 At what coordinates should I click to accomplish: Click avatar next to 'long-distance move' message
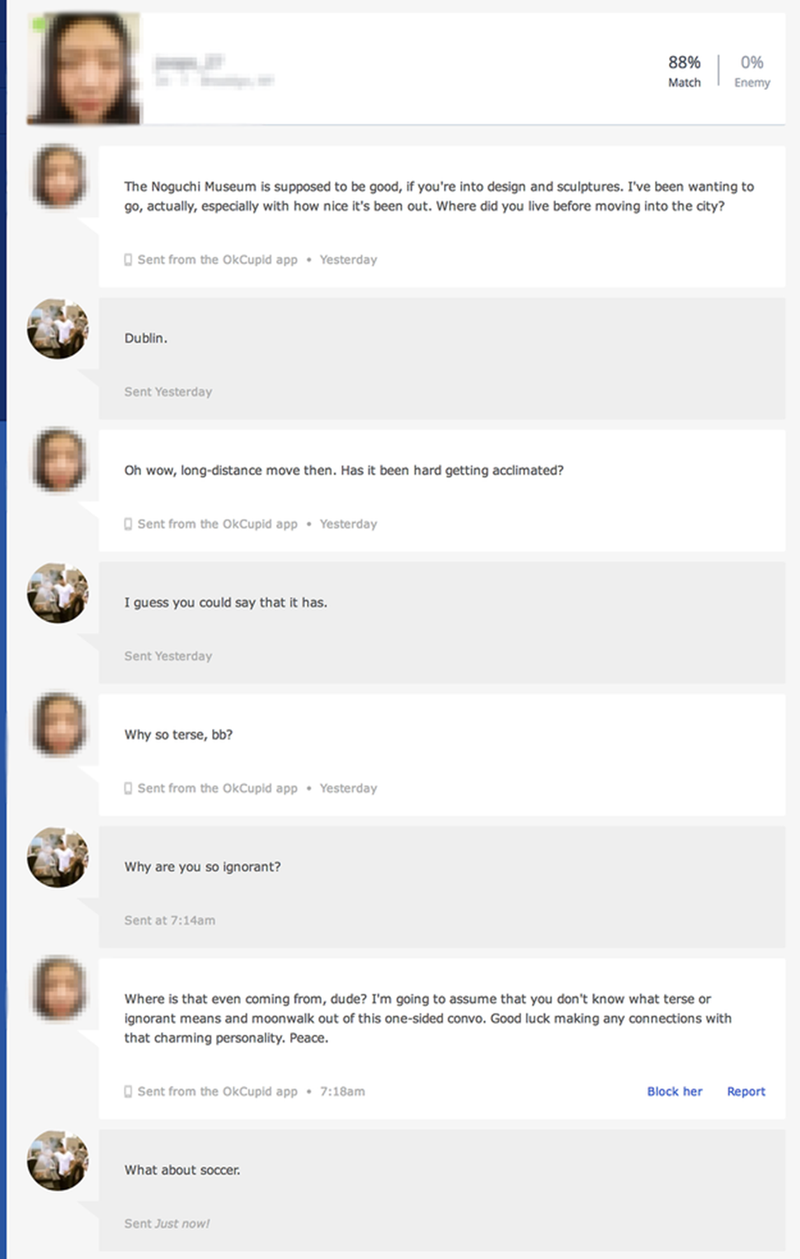pyautogui.click(x=58, y=460)
